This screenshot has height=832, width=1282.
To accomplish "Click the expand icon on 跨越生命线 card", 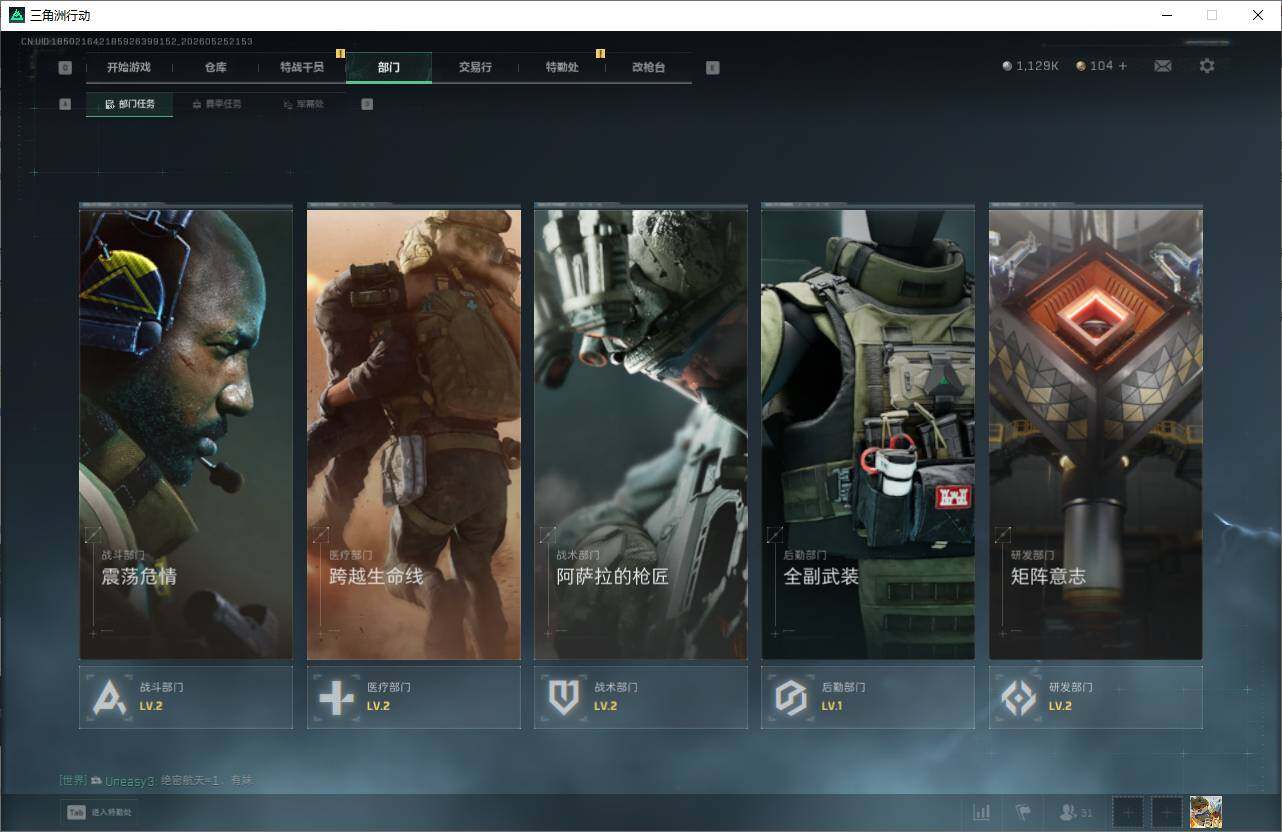I will click(321, 535).
